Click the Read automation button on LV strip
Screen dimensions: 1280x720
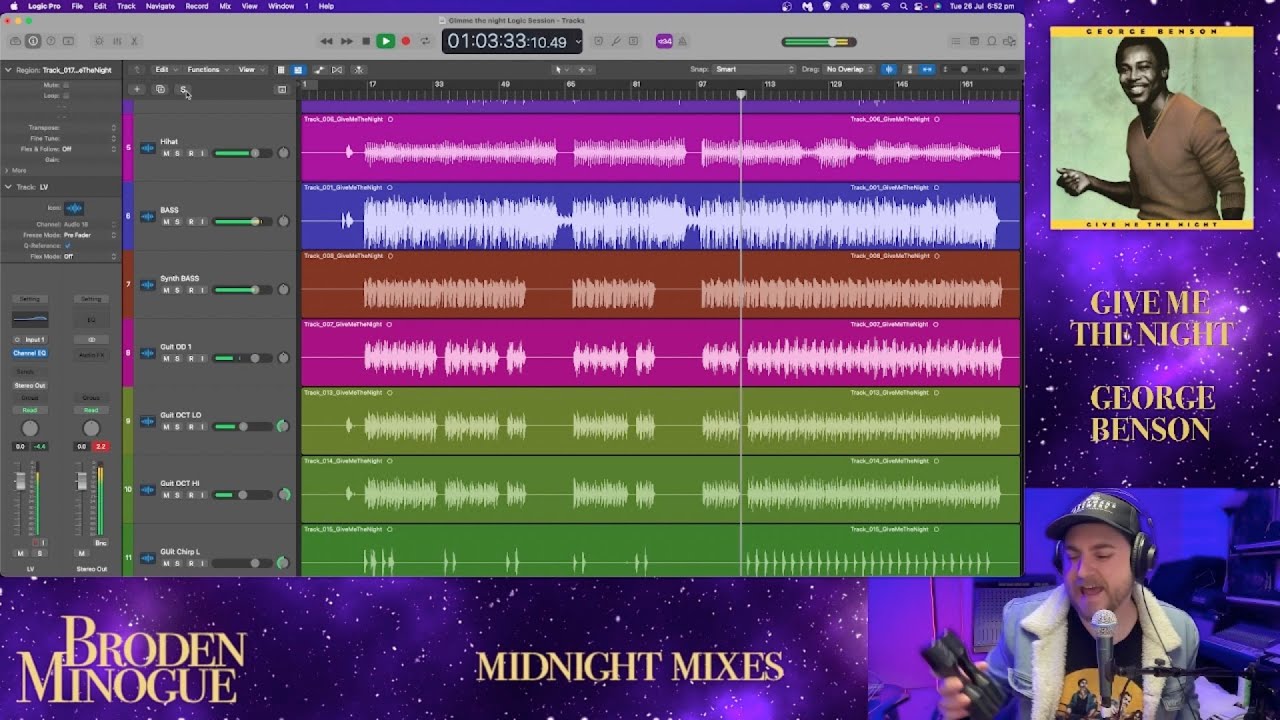(30, 410)
